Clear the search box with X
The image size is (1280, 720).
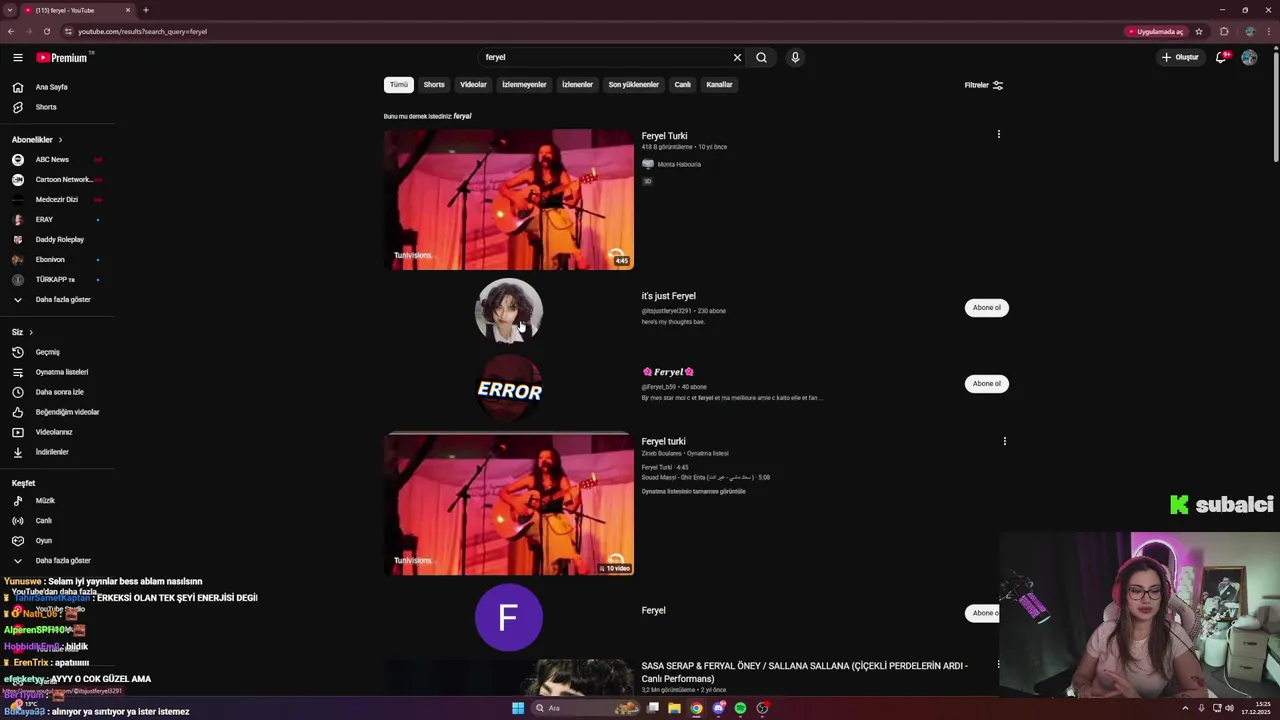pyautogui.click(x=738, y=57)
